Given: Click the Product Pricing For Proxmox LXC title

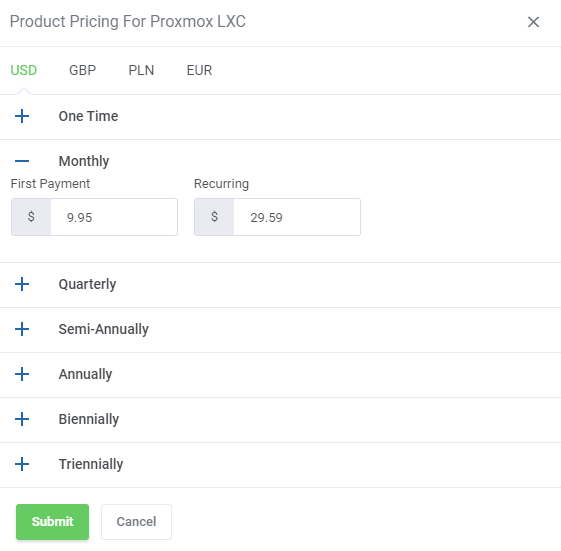Looking at the screenshot, I should 128,21.
